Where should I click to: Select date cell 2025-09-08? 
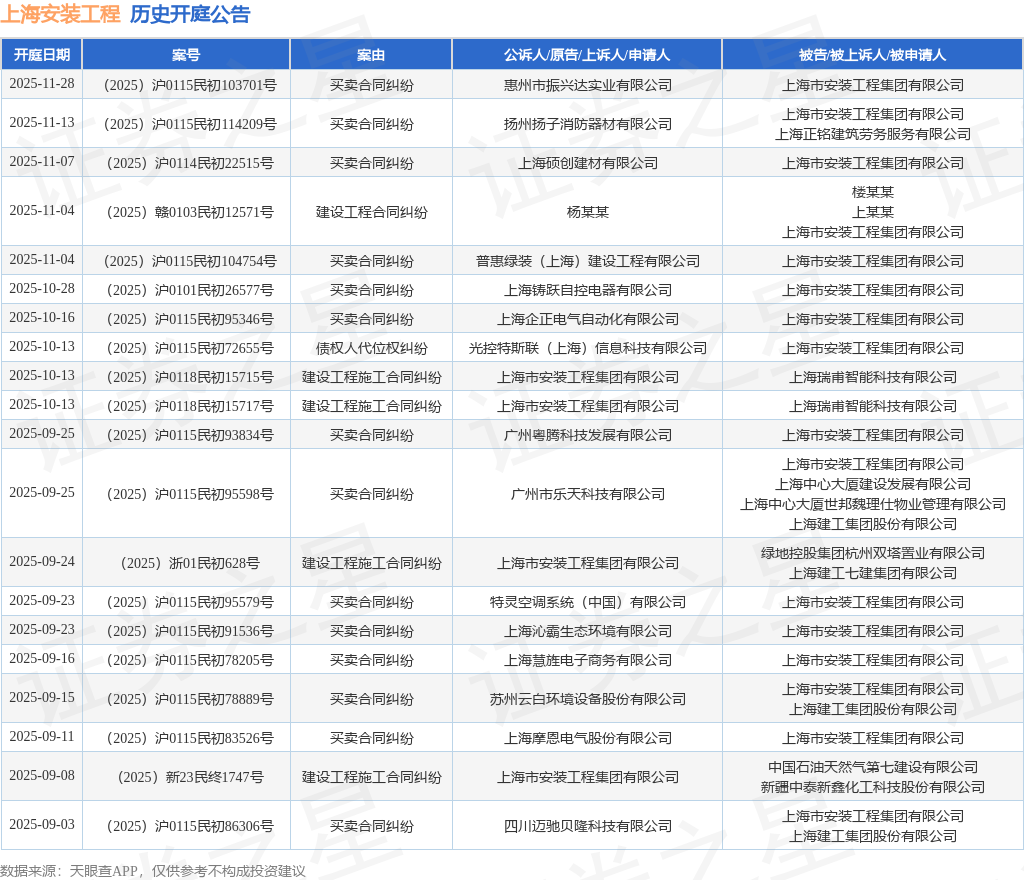click(x=42, y=776)
